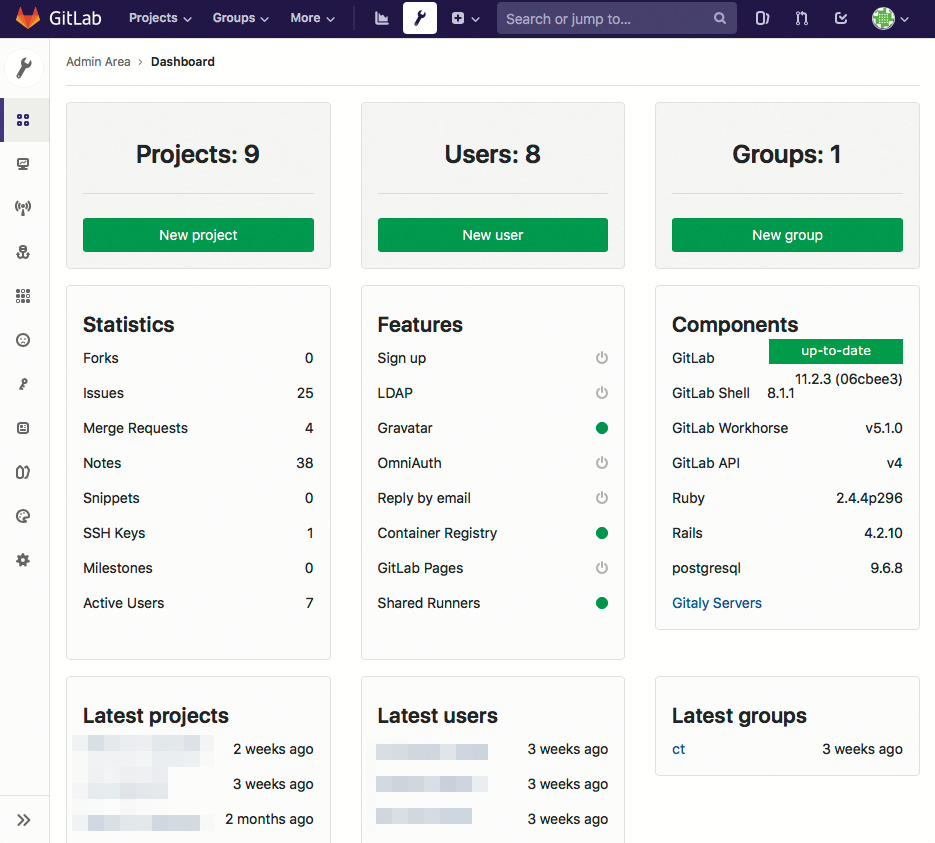Toggle the LDAP feature power icon
The height and width of the screenshot is (843, 935).
click(x=602, y=393)
